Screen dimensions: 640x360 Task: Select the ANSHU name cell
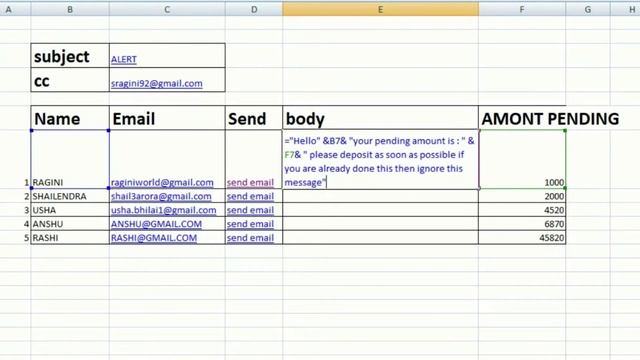(70, 224)
